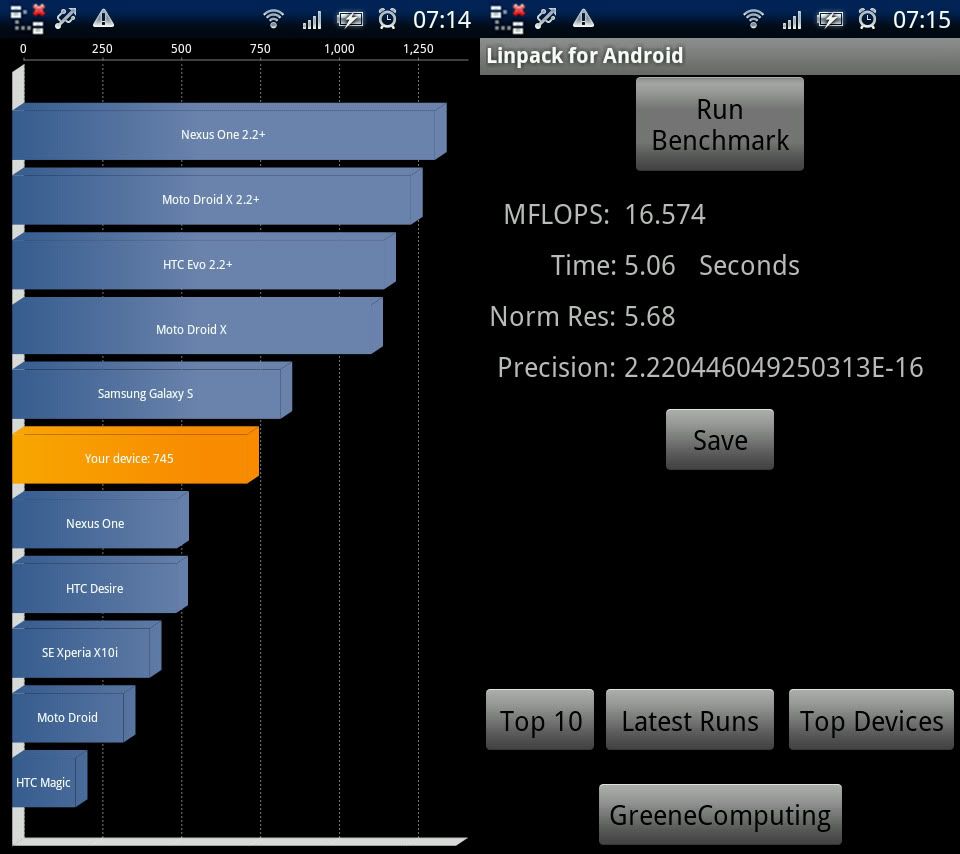Tap the 1,000 axis label
This screenshot has width=960, height=854.
click(339, 49)
